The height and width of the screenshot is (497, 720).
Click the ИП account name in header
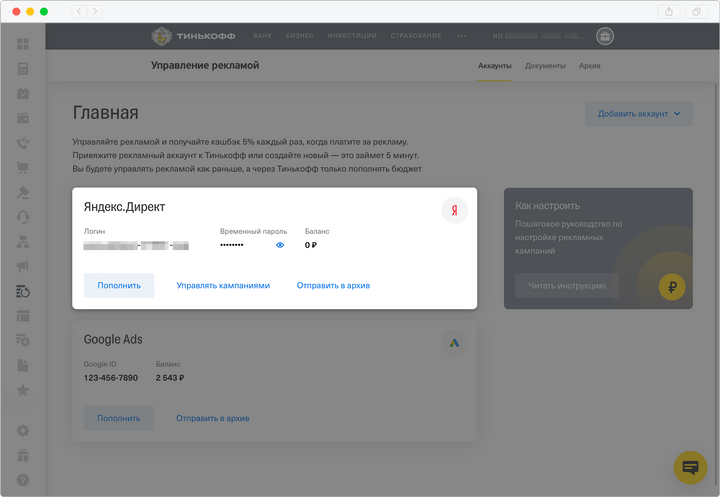538,36
